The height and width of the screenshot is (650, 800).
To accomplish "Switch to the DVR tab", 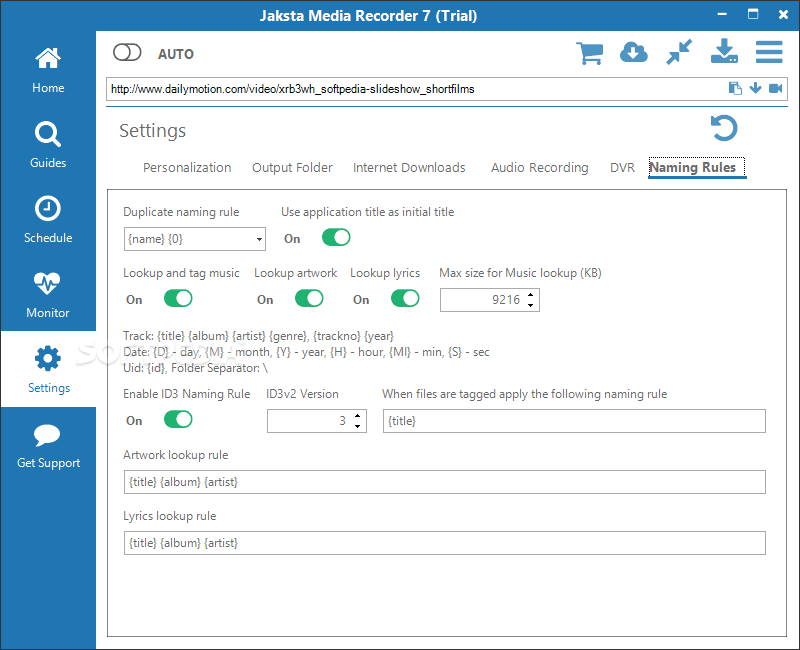I will click(x=622, y=167).
